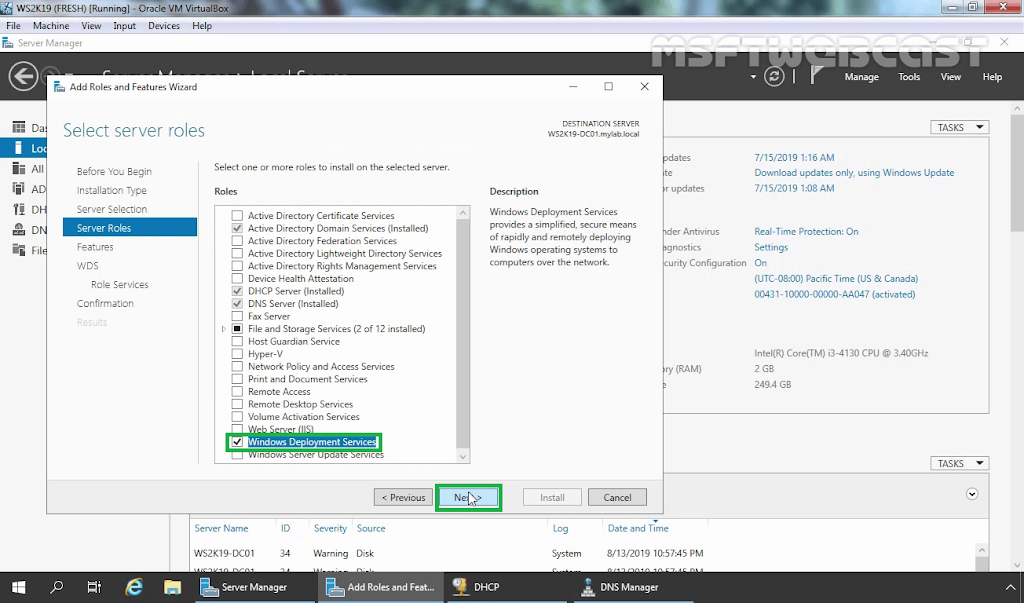
Task: Open the Help menu in Server Manager
Action: click(992, 76)
